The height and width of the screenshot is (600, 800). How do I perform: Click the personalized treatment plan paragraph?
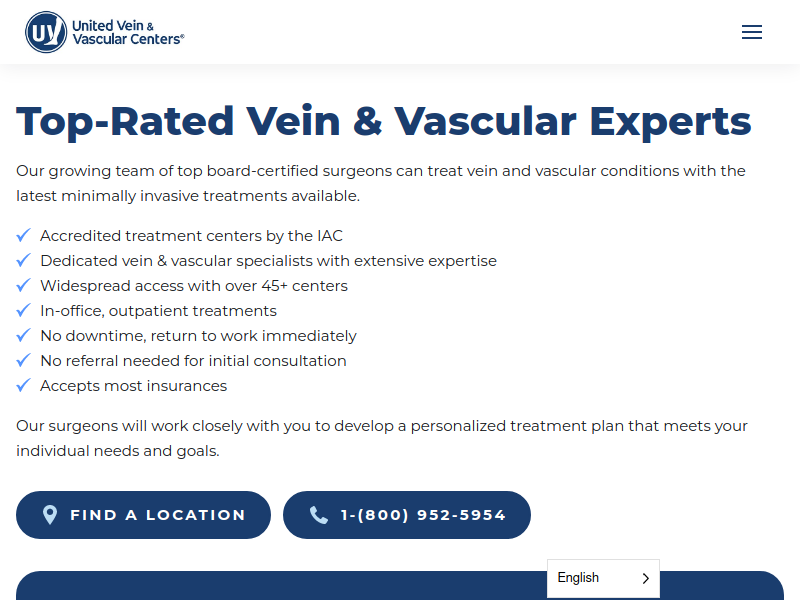382,438
